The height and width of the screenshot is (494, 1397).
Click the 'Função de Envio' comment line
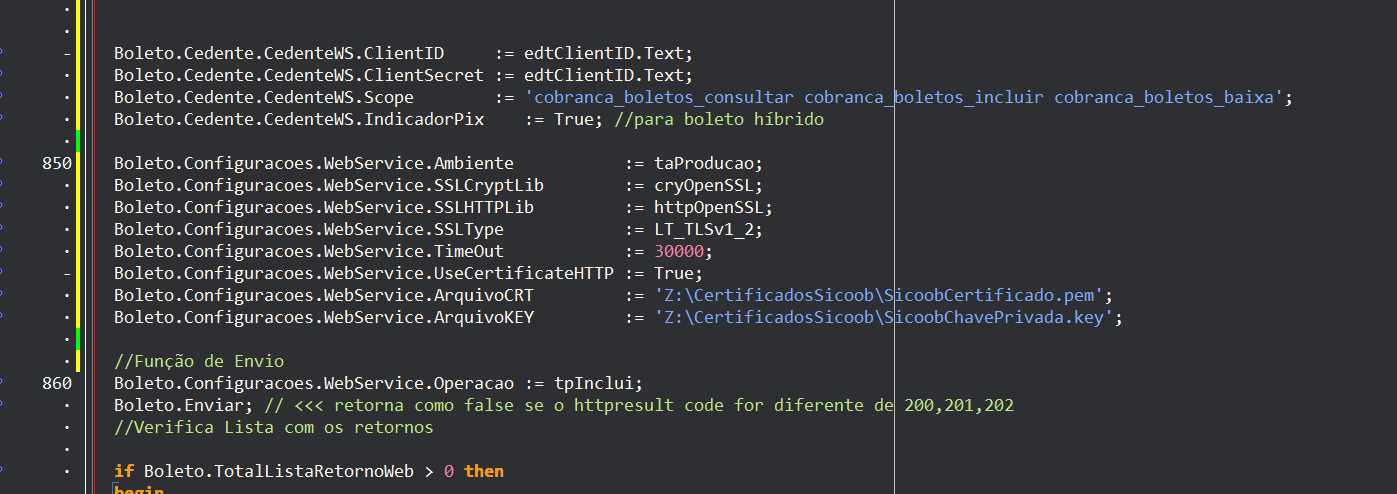(198, 361)
